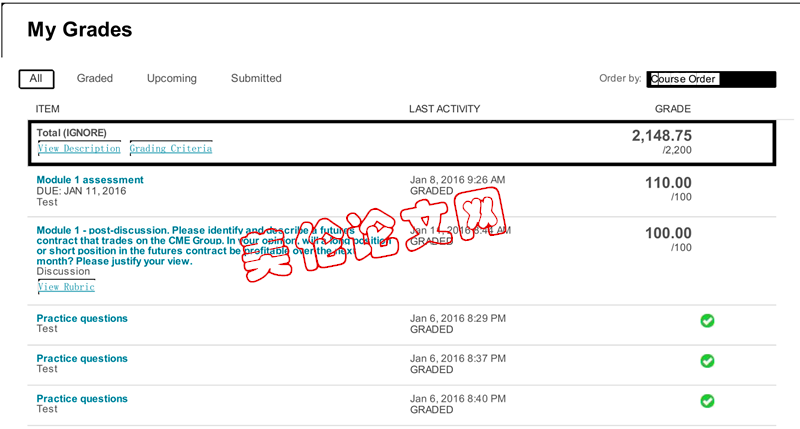Click View Rubric for the discussion

pos(66,287)
